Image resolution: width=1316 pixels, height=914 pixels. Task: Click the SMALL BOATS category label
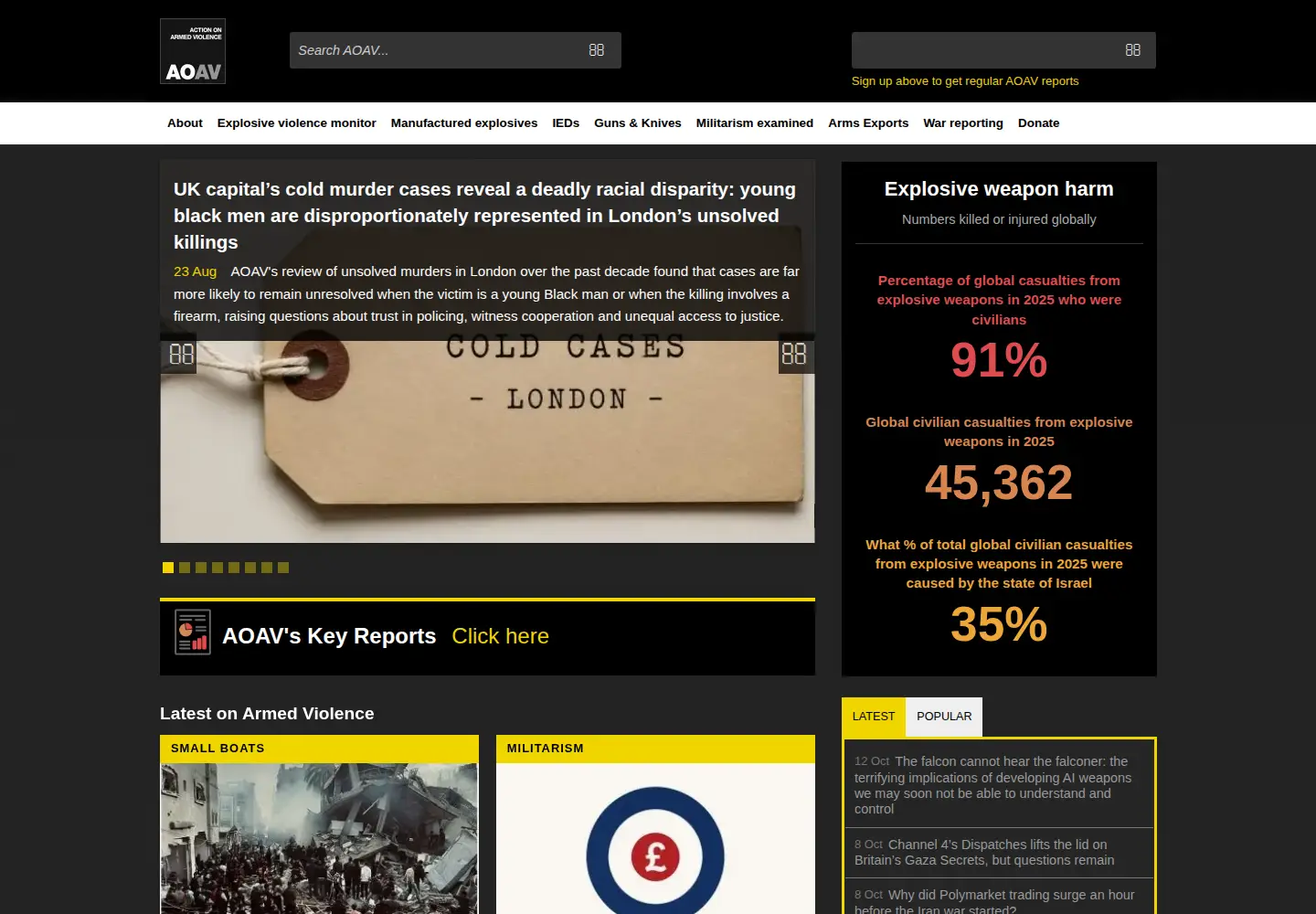tap(218, 749)
